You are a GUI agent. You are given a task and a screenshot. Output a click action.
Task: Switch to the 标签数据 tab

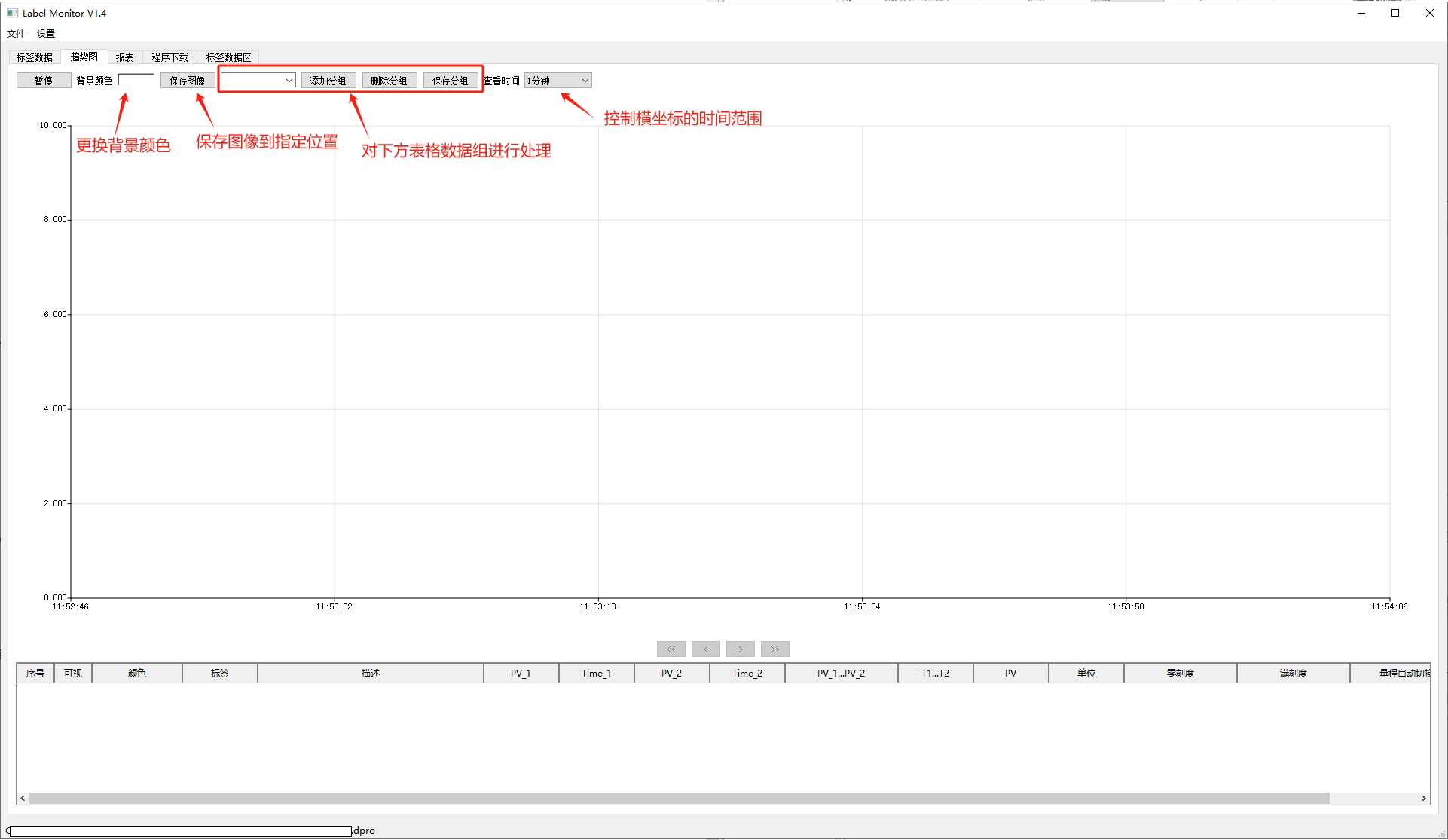35,57
